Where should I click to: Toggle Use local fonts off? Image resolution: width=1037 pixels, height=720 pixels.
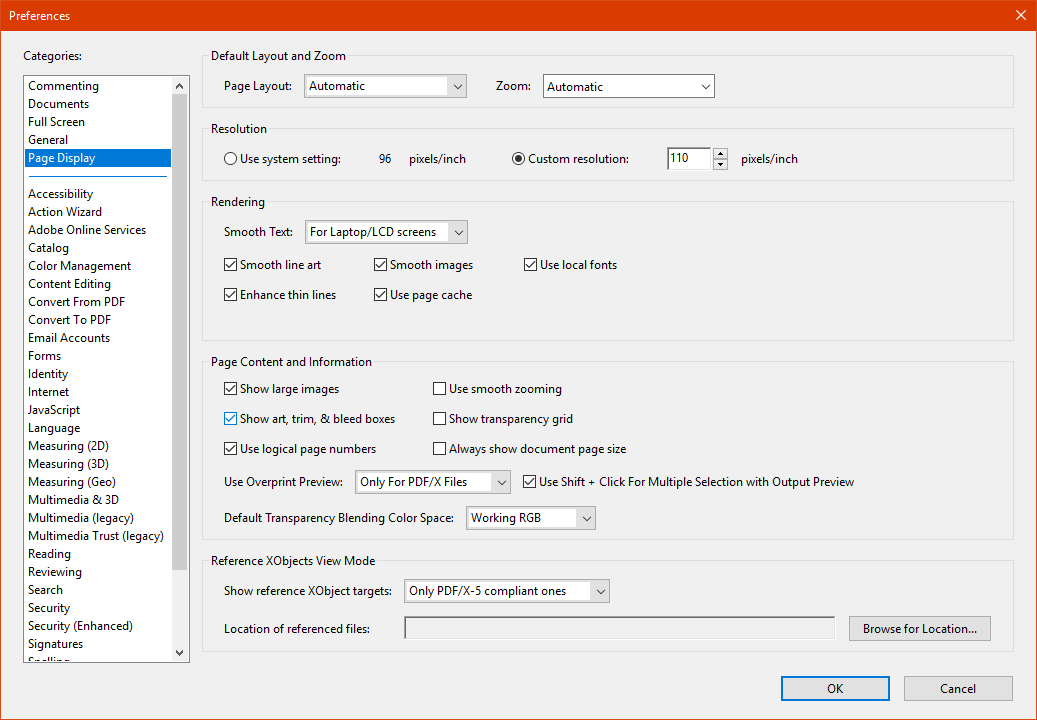point(530,264)
